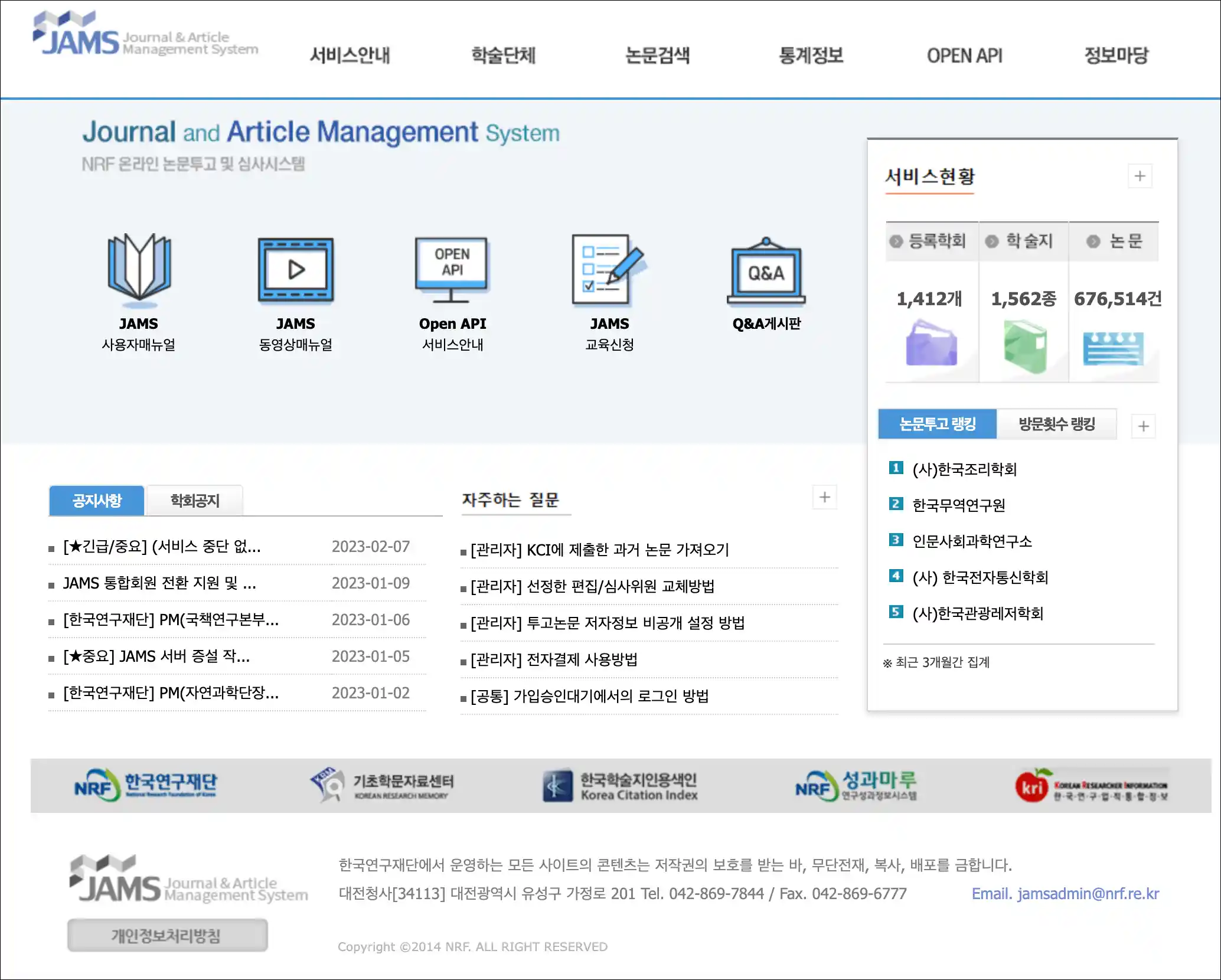Open the 학술단체 menu
This screenshot has width=1221, height=980.
[503, 55]
